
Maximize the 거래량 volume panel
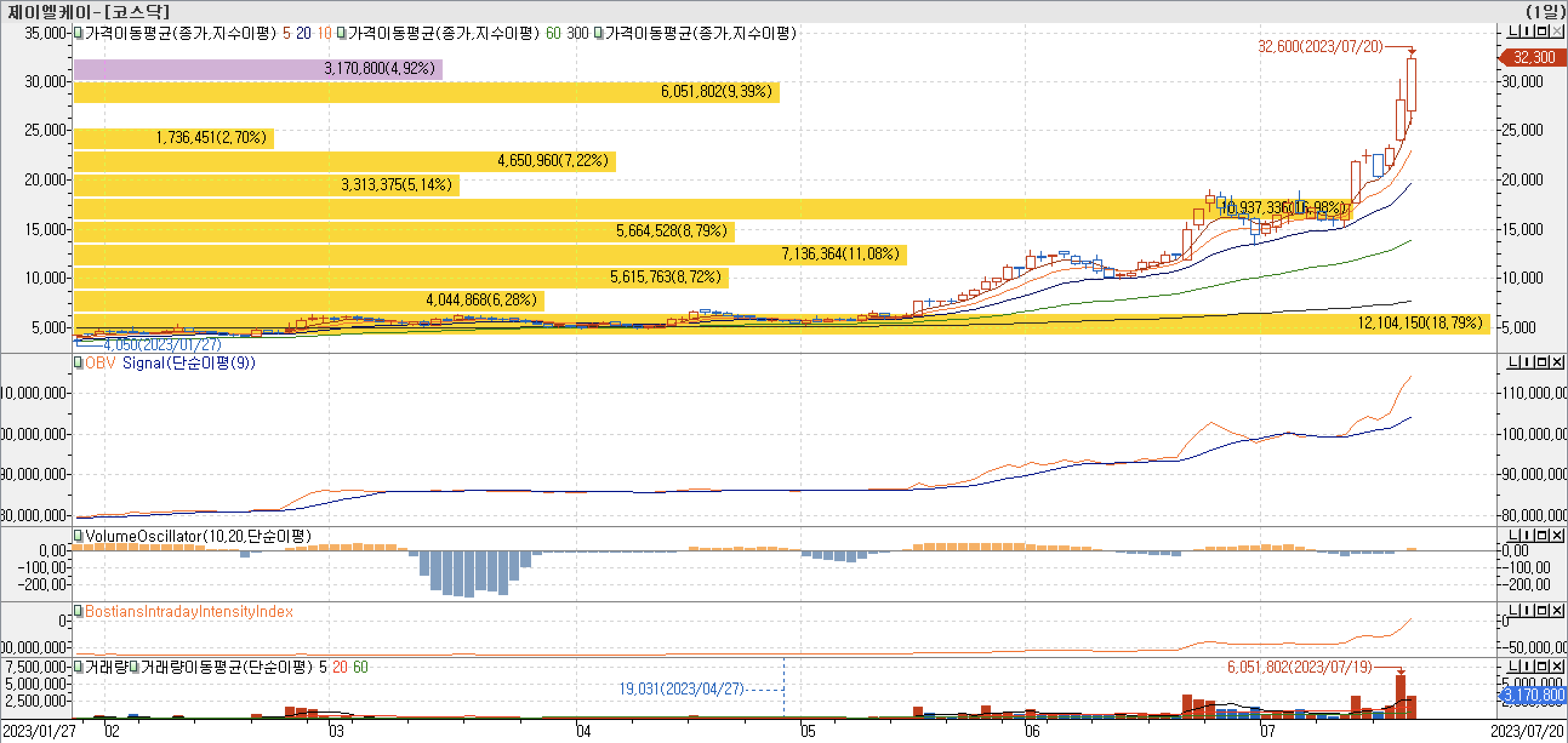1542,665
